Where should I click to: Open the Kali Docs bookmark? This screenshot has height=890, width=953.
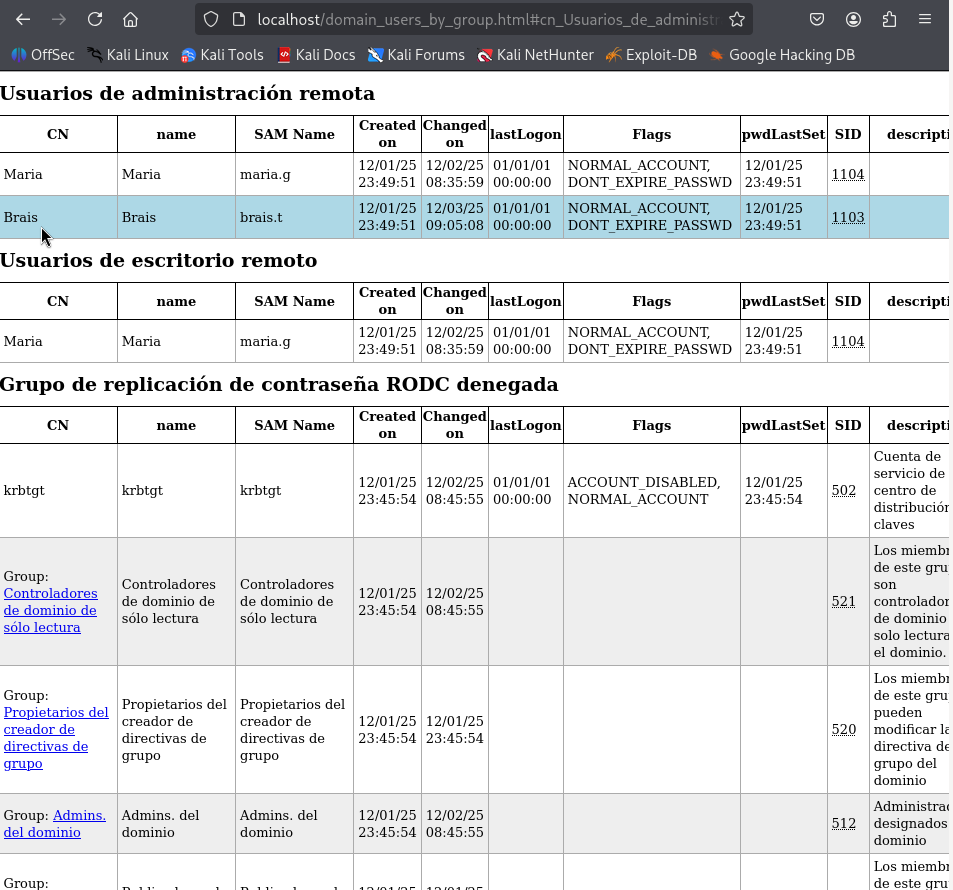pos(316,55)
